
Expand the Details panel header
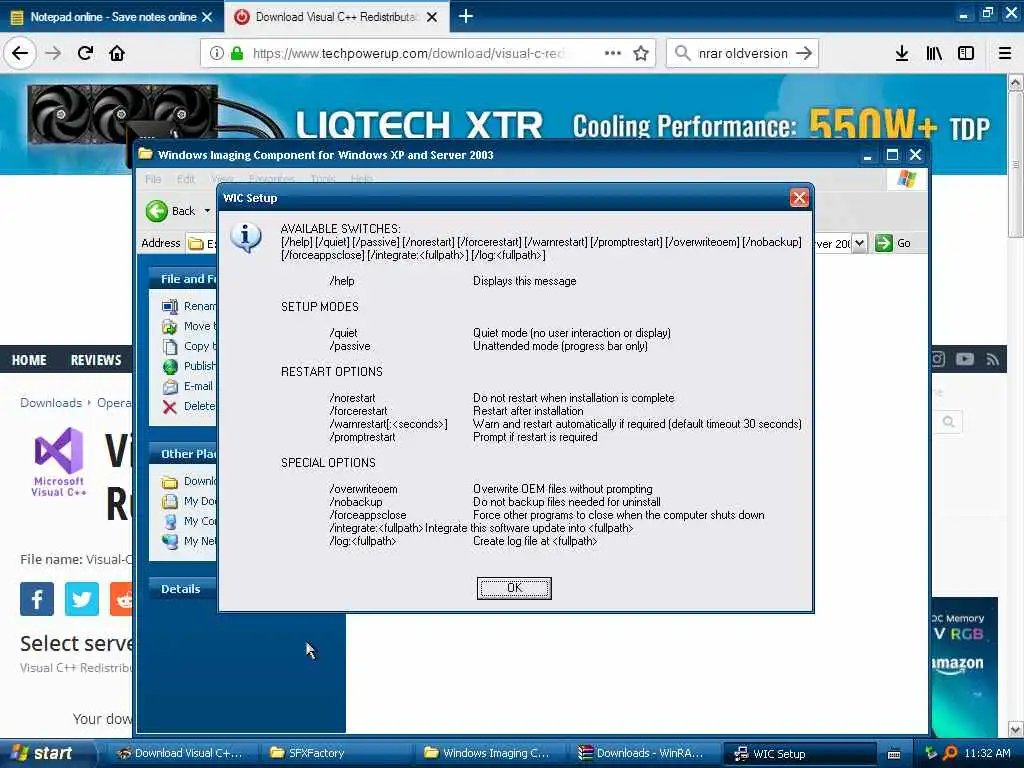184,589
